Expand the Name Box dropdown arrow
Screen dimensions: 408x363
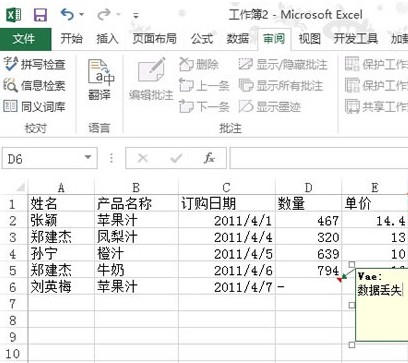(88, 157)
